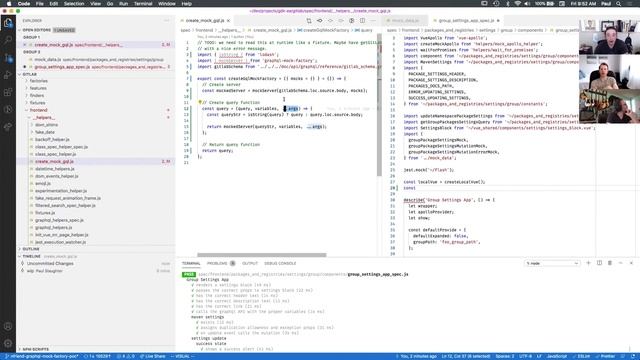Viewport: 640px width, 360px height.
Task: Expand the NPM Scripts section
Action: coord(36,349)
